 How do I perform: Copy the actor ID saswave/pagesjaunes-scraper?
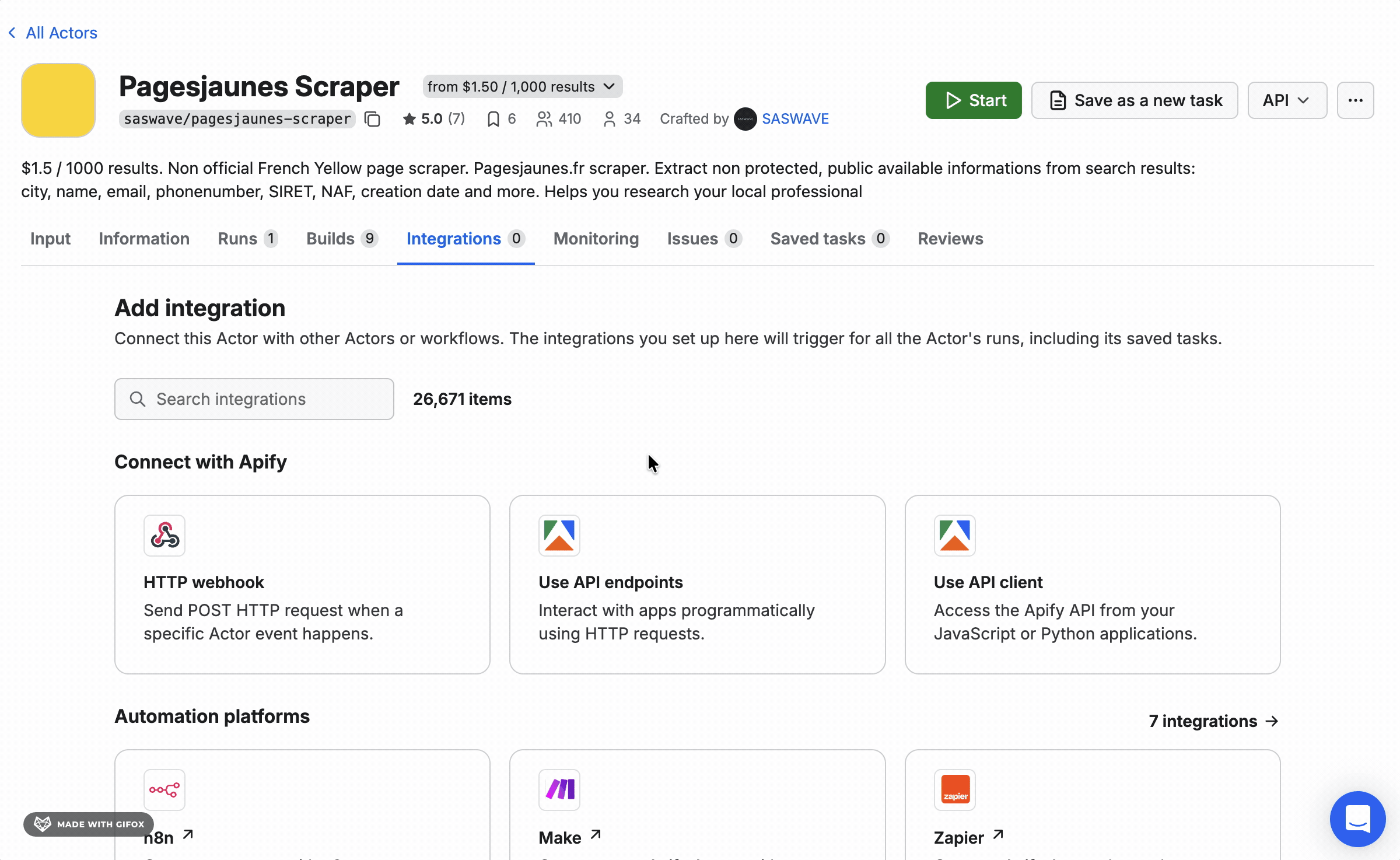pyautogui.click(x=372, y=119)
